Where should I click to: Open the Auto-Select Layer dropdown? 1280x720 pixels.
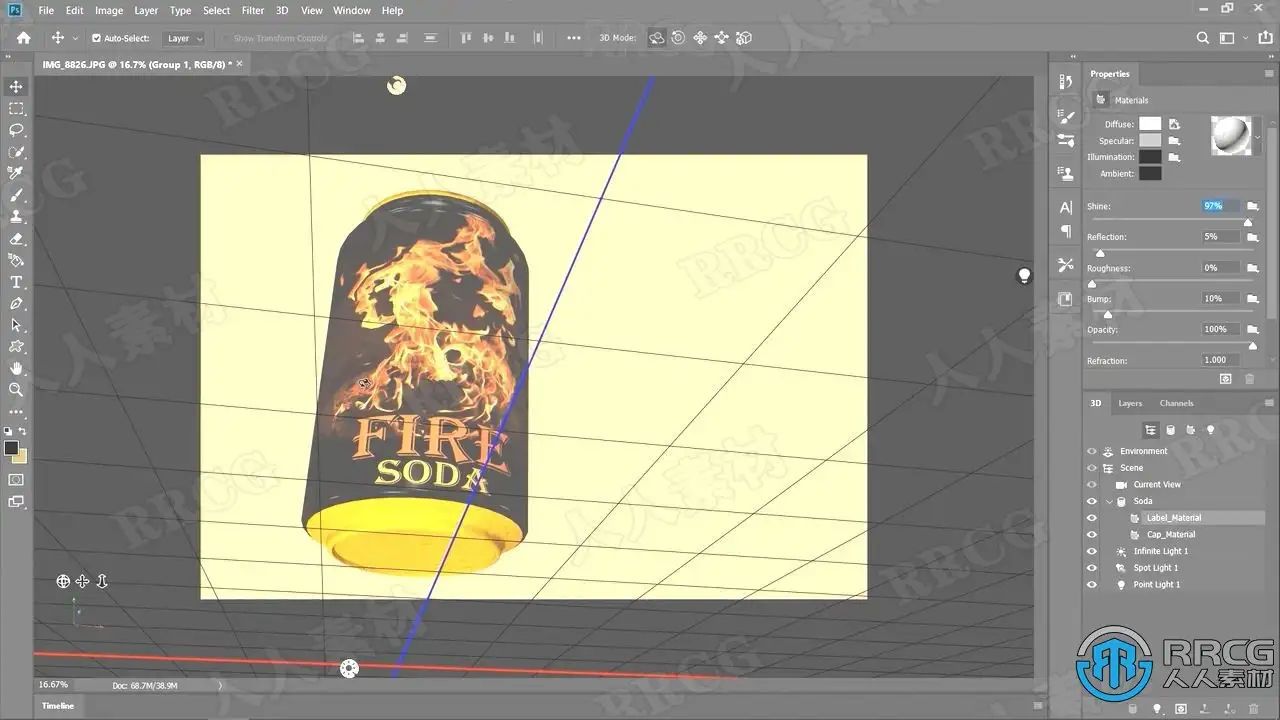point(184,38)
